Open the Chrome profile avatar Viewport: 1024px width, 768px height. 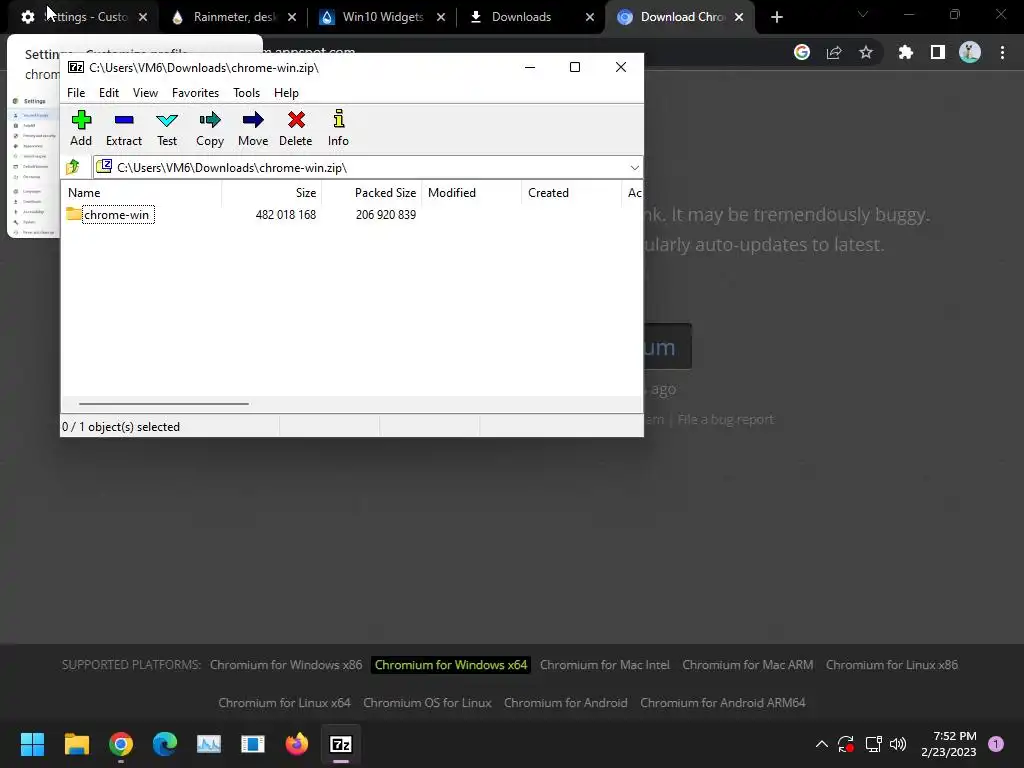(x=970, y=52)
